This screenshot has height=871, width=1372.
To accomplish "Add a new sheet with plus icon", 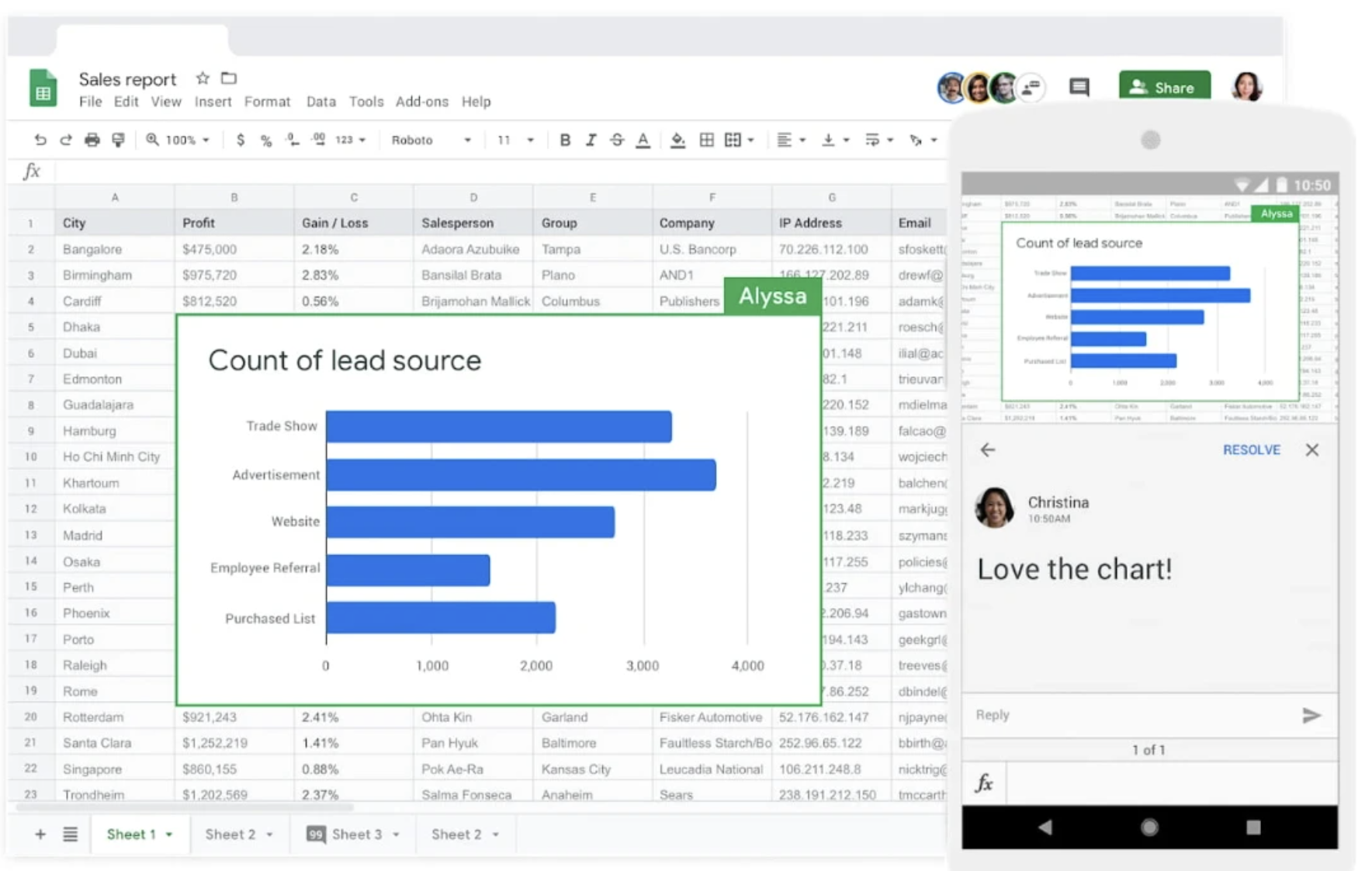I will pos(40,834).
